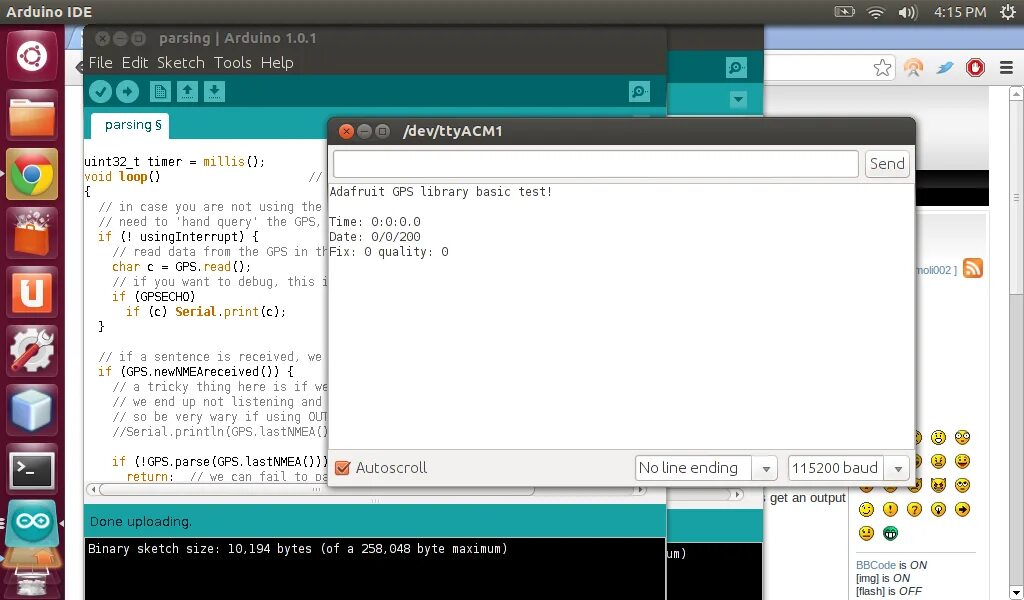Viewport: 1024px width, 600px height.
Task: Open the sound volume indicator
Action: 908,12
